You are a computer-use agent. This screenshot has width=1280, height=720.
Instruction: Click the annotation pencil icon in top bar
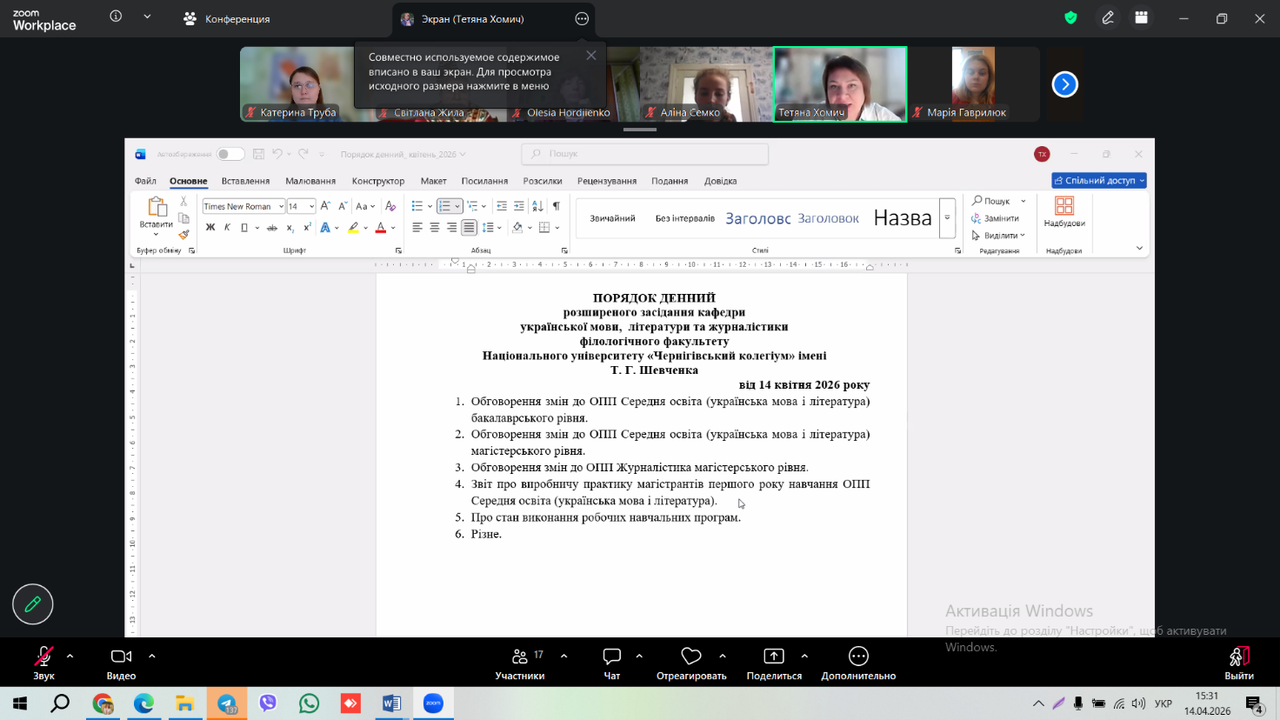pyautogui.click(x=1108, y=18)
